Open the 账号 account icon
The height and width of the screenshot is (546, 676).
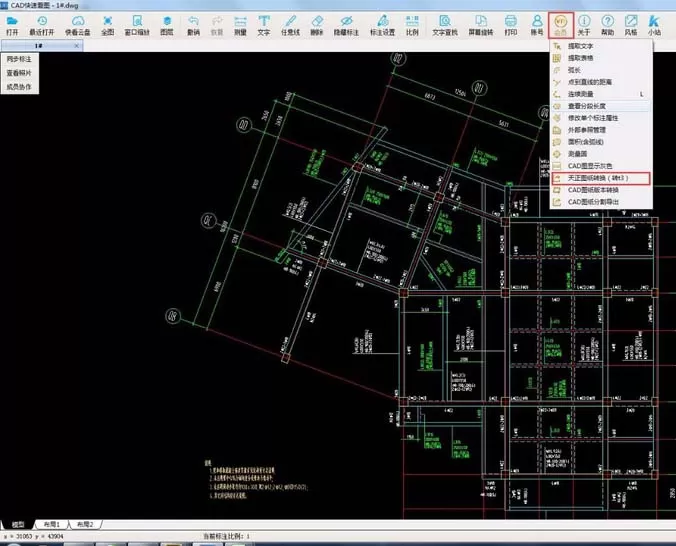coord(537,25)
